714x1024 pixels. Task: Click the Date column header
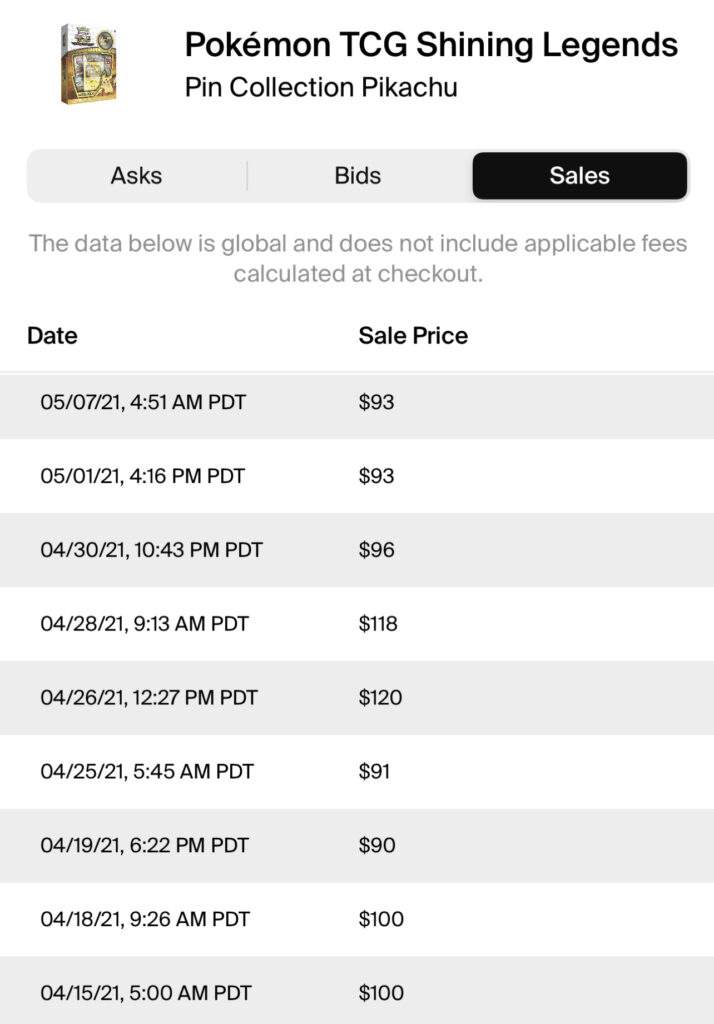52,336
